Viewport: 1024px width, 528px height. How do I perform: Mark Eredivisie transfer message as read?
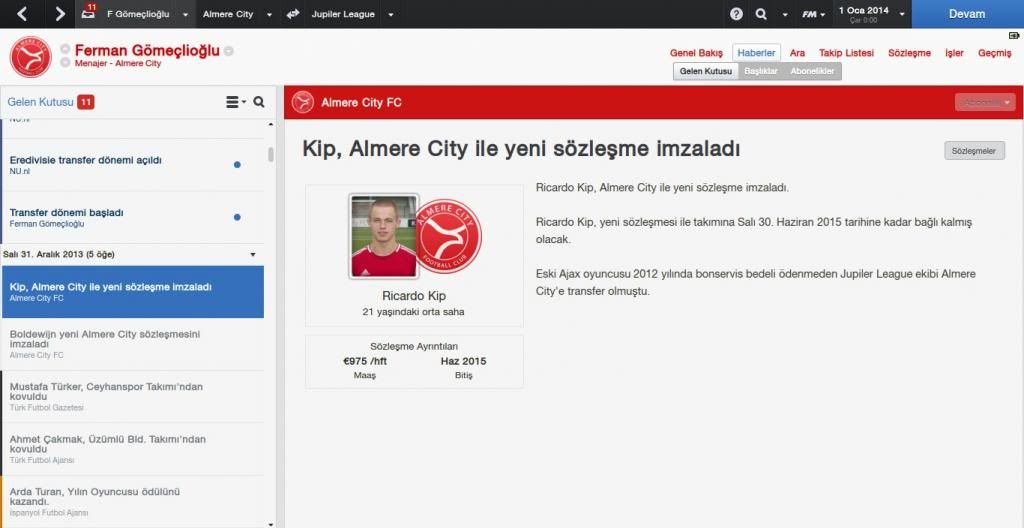[x=237, y=165]
